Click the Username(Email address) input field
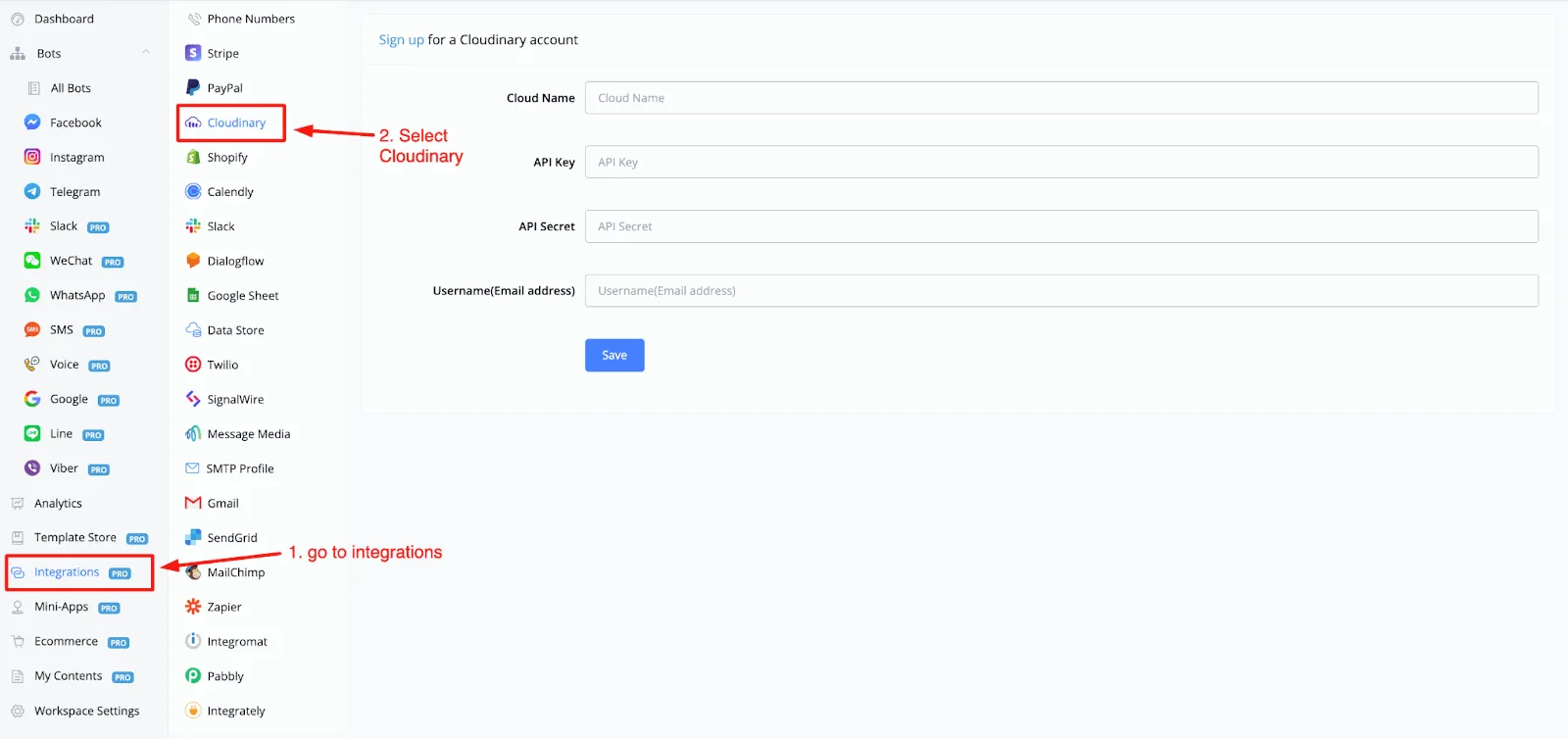 1061,290
